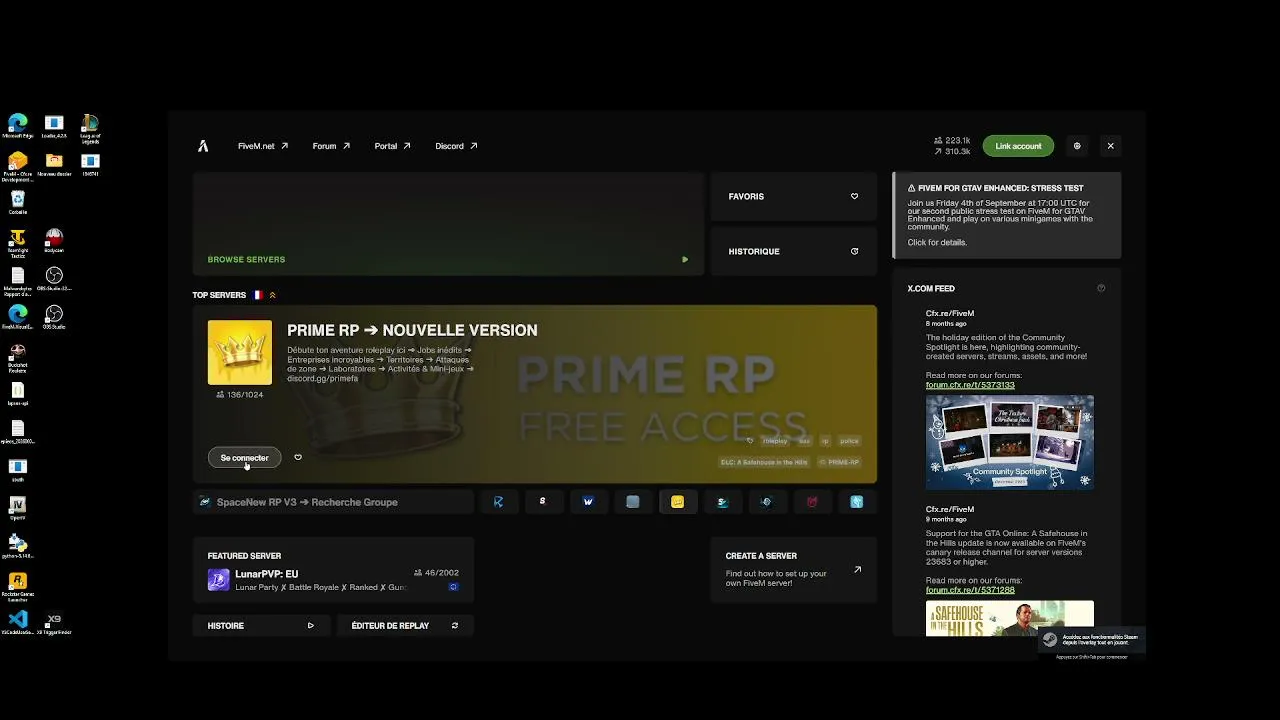Select the red server icon in carousel
1280x720 pixels.
(x=812, y=502)
